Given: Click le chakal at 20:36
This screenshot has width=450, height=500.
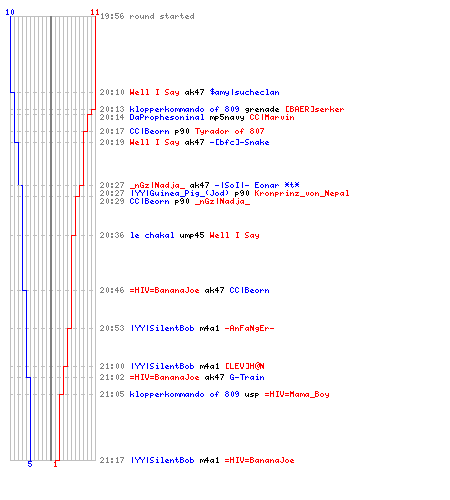Looking at the screenshot, I should [152, 235].
